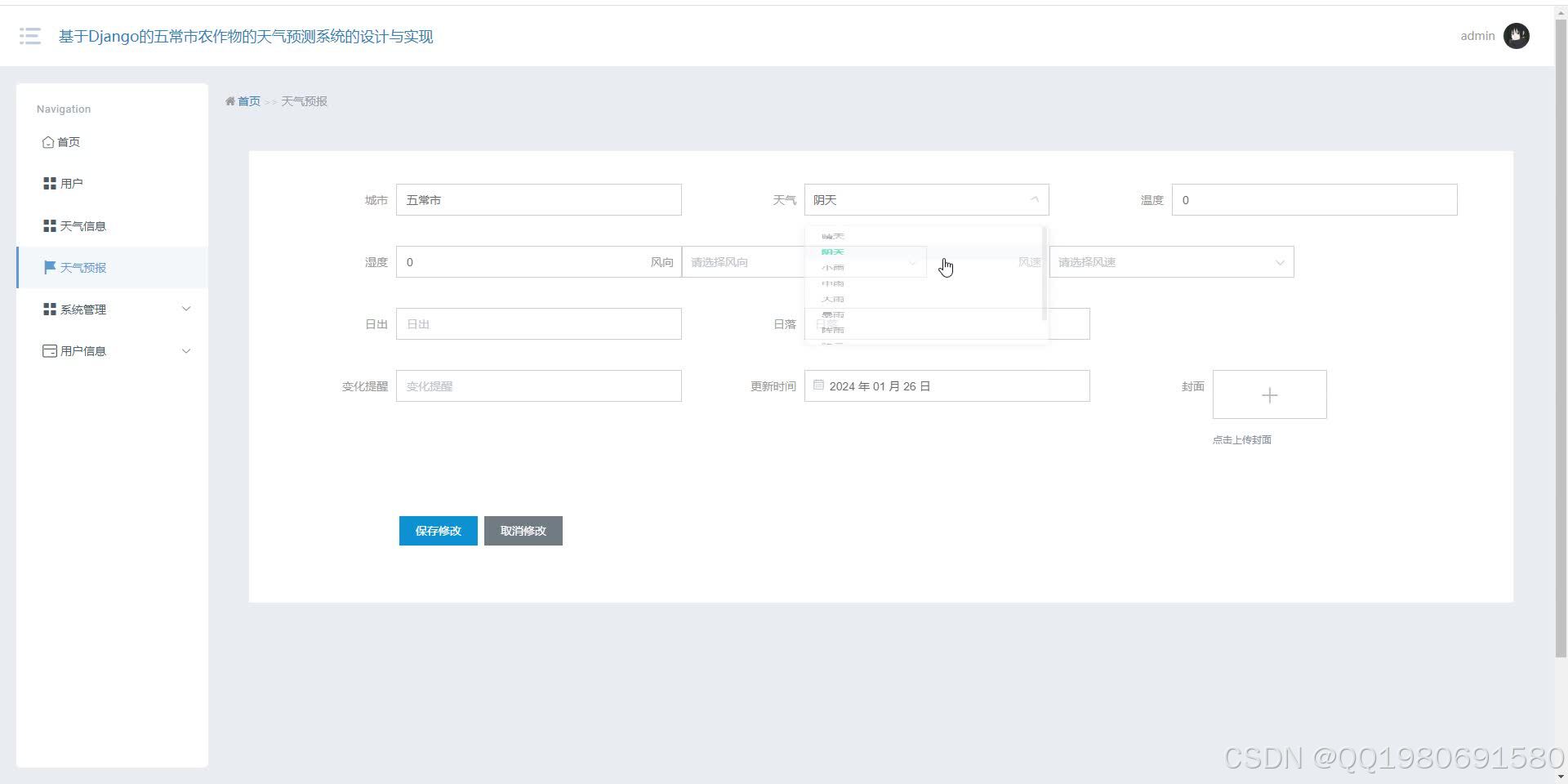This screenshot has height=784, width=1568.
Task: Focus the 变化提醒 input field
Action: point(539,386)
